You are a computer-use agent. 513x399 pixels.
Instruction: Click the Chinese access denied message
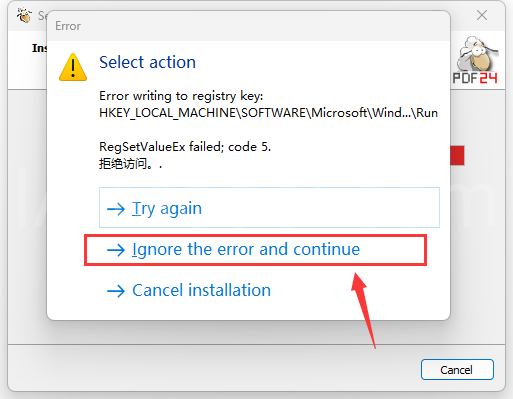click(x=130, y=164)
